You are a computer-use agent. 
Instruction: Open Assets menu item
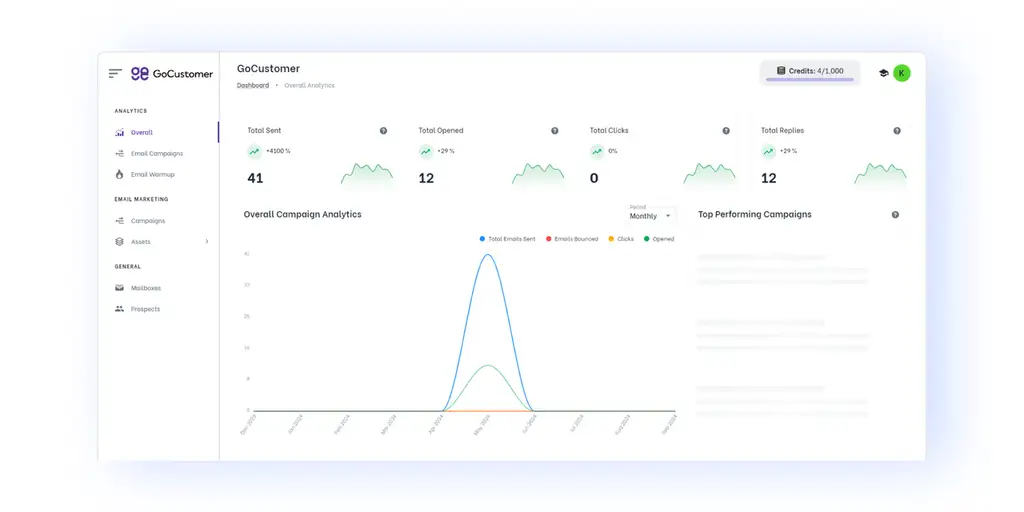pos(140,242)
